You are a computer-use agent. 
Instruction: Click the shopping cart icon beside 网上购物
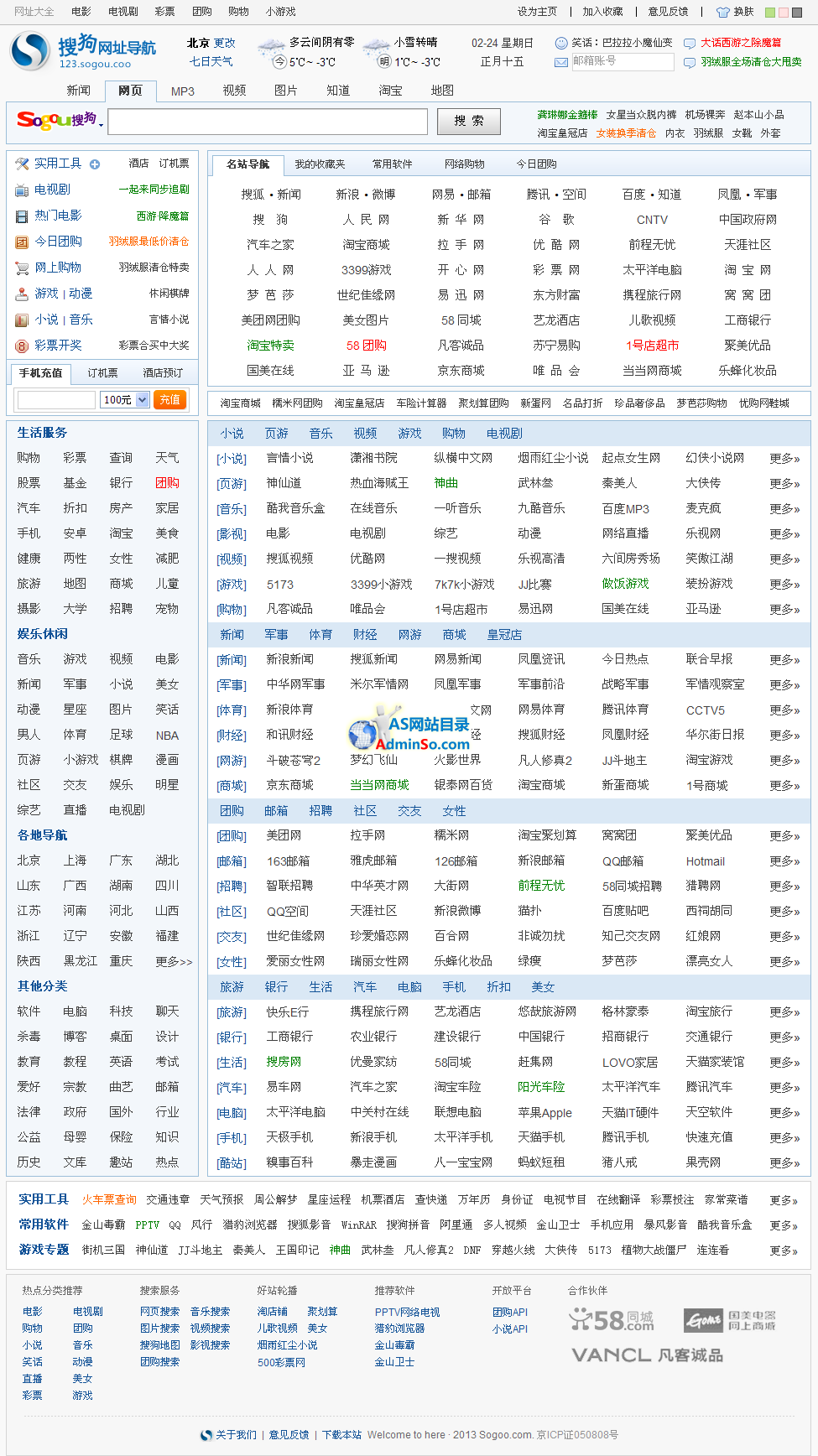pos(22,268)
